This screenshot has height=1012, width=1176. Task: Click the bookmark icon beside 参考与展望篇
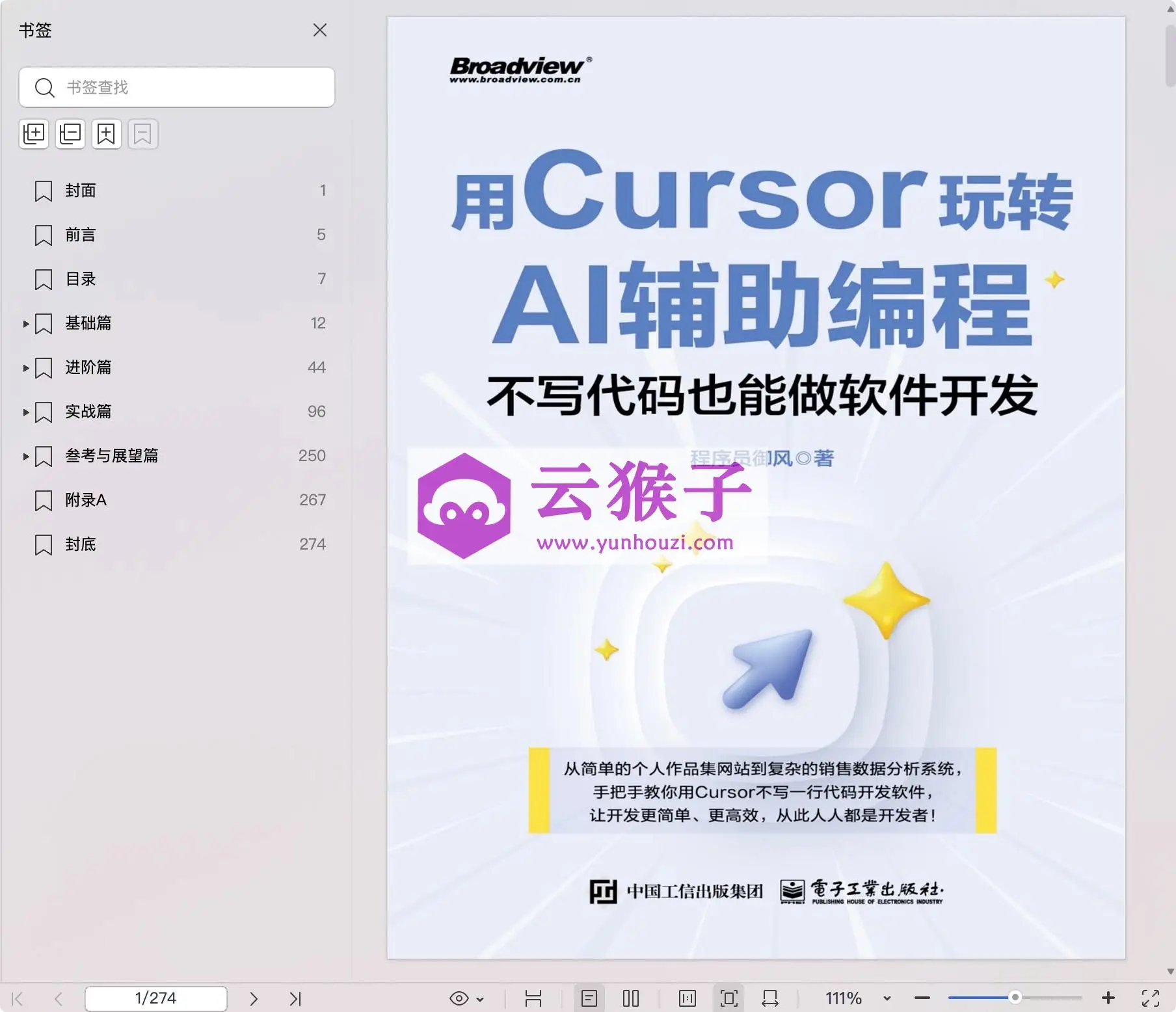(x=44, y=457)
